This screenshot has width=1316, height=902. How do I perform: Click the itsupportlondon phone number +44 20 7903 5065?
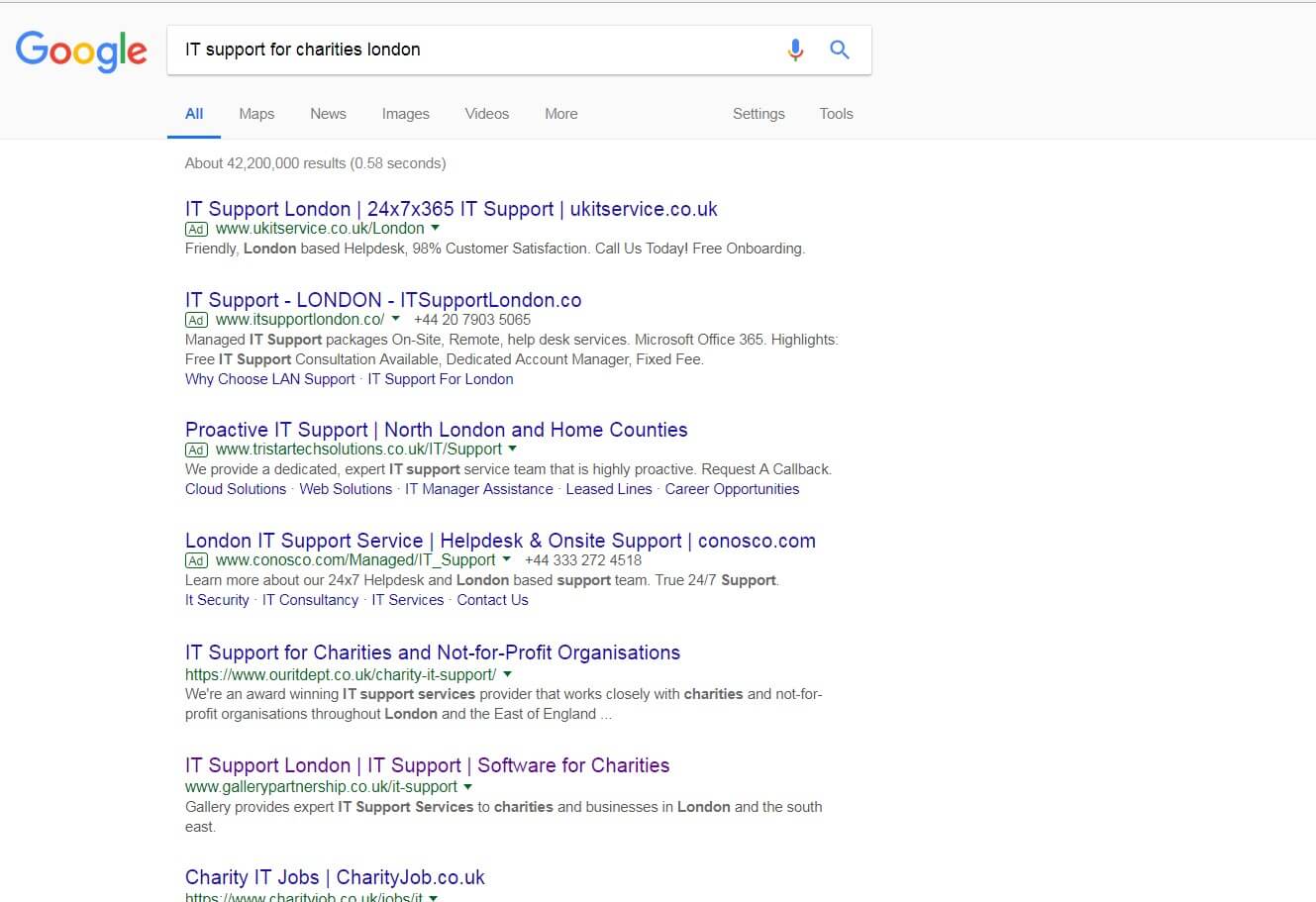coord(472,320)
